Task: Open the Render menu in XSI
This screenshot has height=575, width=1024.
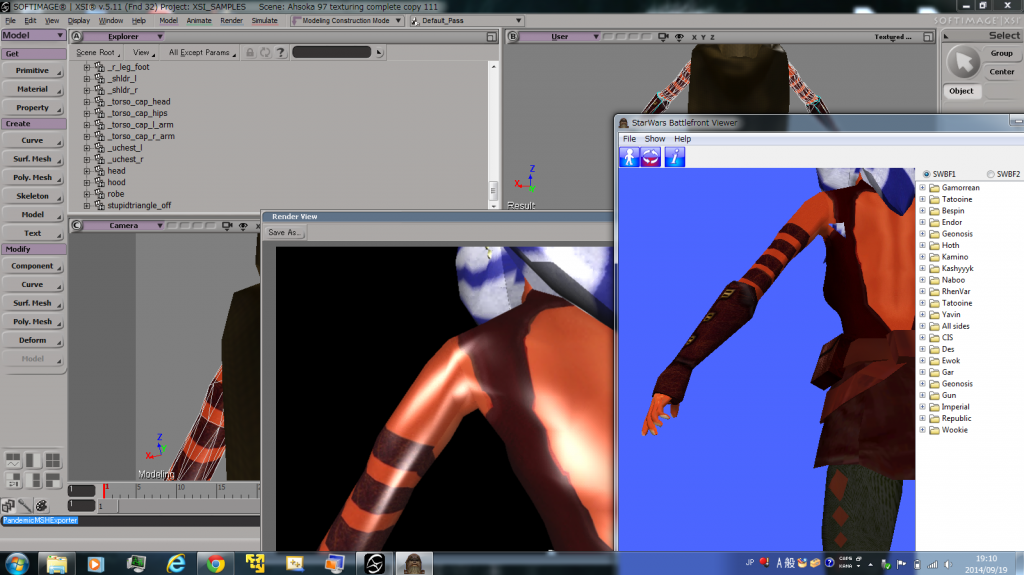Action: (x=231, y=21)
